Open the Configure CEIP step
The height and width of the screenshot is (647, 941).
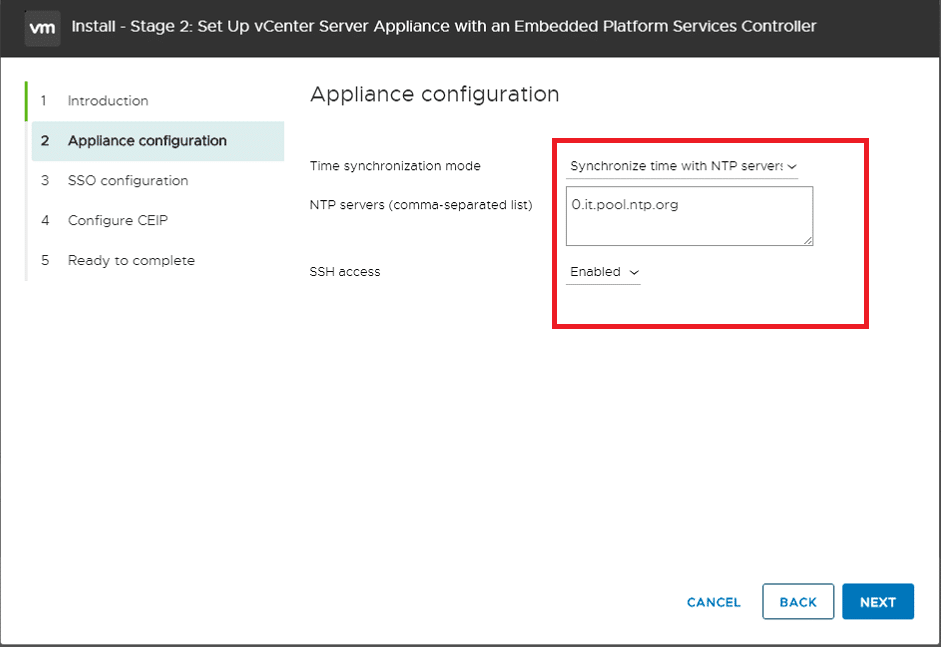(118, 220)
